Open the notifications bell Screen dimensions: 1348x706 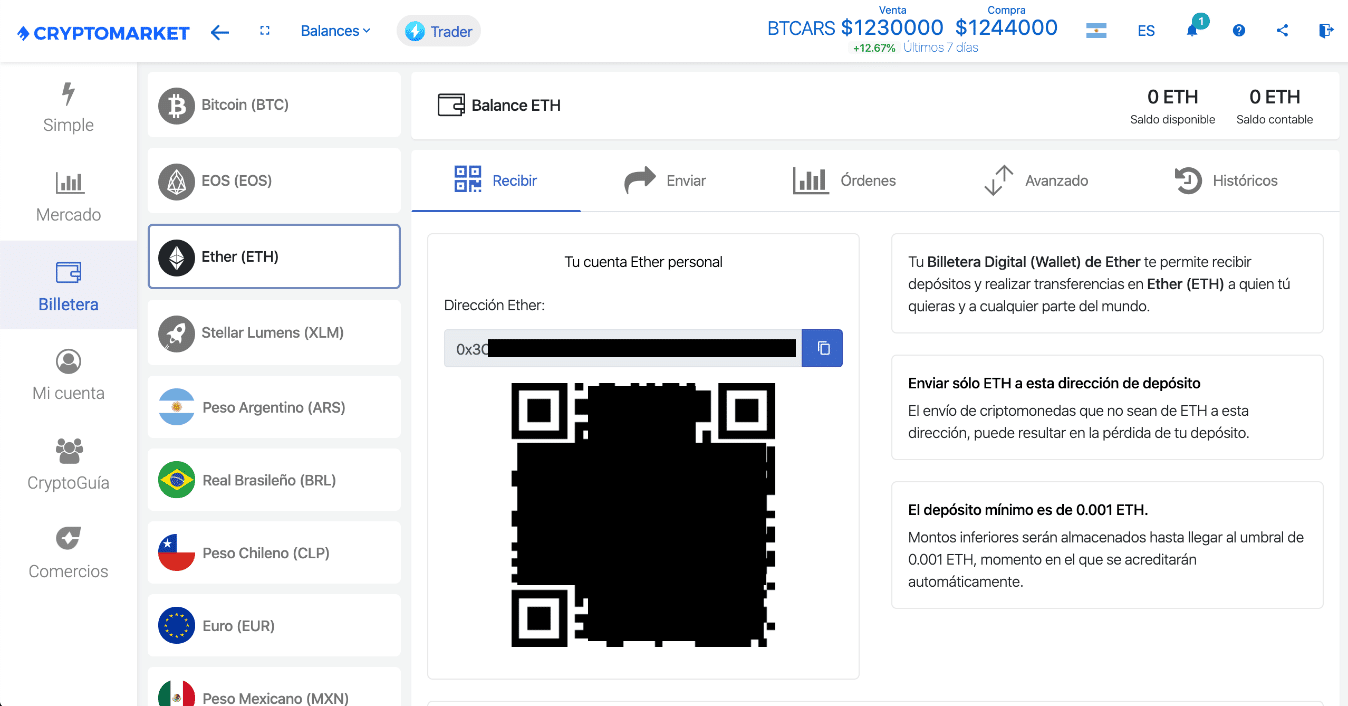coord(1192,30)
